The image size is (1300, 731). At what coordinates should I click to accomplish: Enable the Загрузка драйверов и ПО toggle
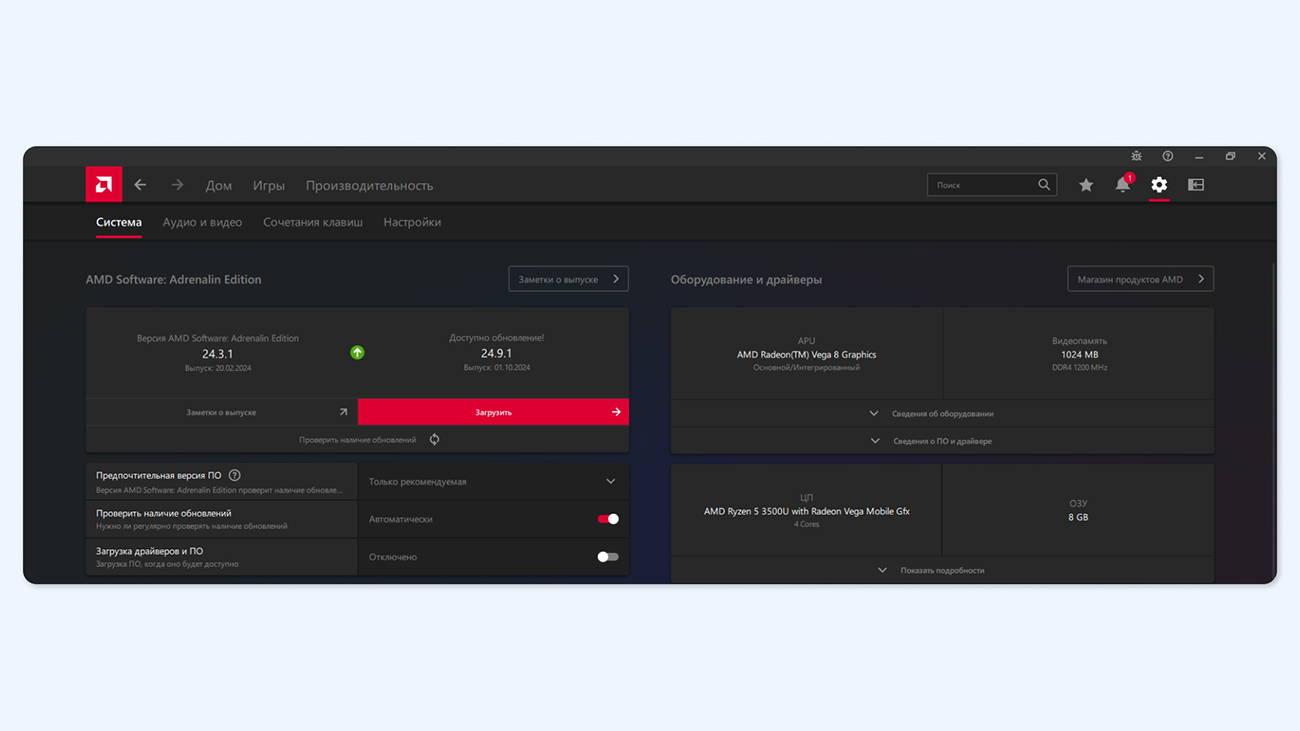point(608,557)
